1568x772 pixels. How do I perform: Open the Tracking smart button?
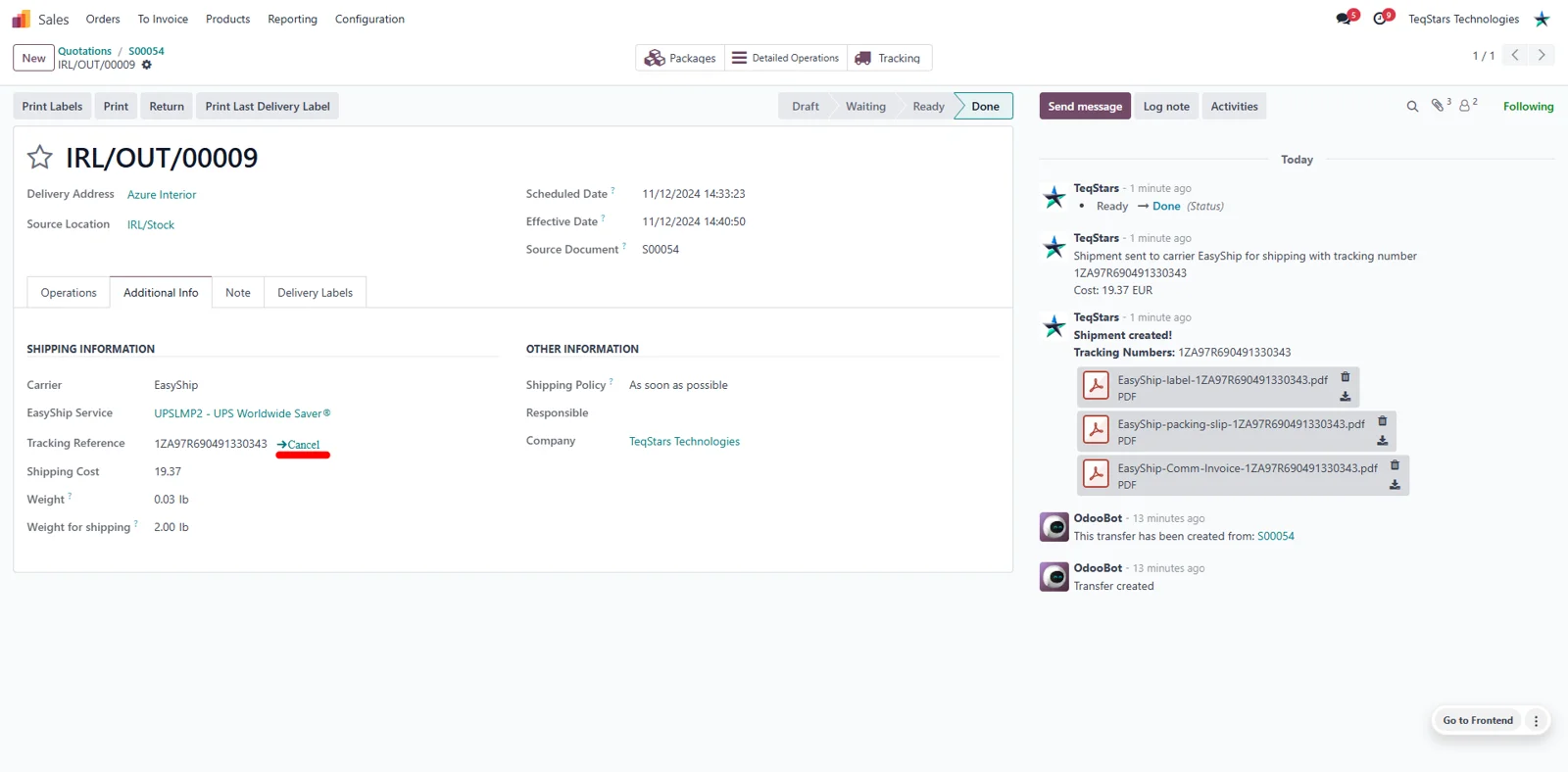(x=889, y=58)
